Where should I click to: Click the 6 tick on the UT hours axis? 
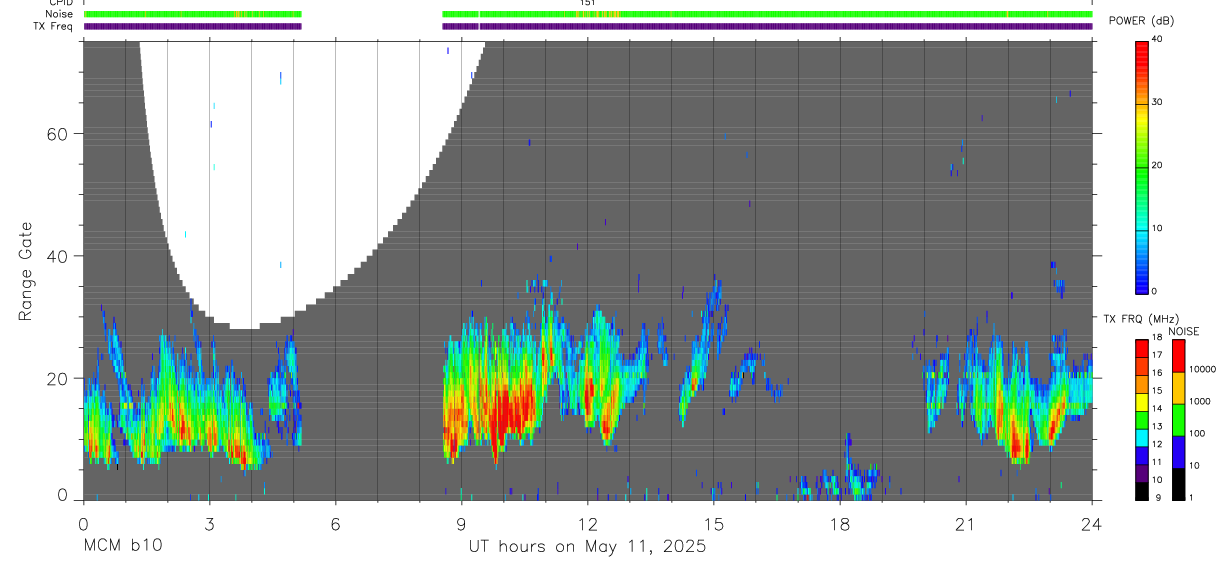[x=335, y=522]
